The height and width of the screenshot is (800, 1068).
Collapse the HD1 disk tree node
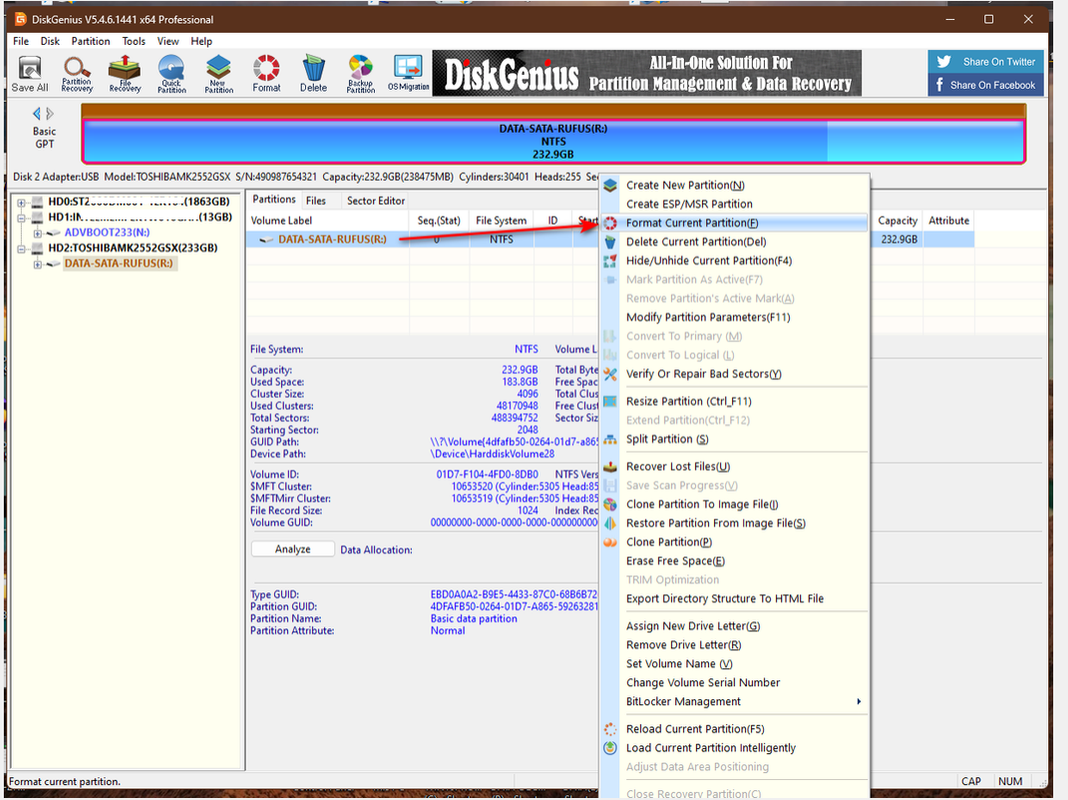click(x=21, y=218)
